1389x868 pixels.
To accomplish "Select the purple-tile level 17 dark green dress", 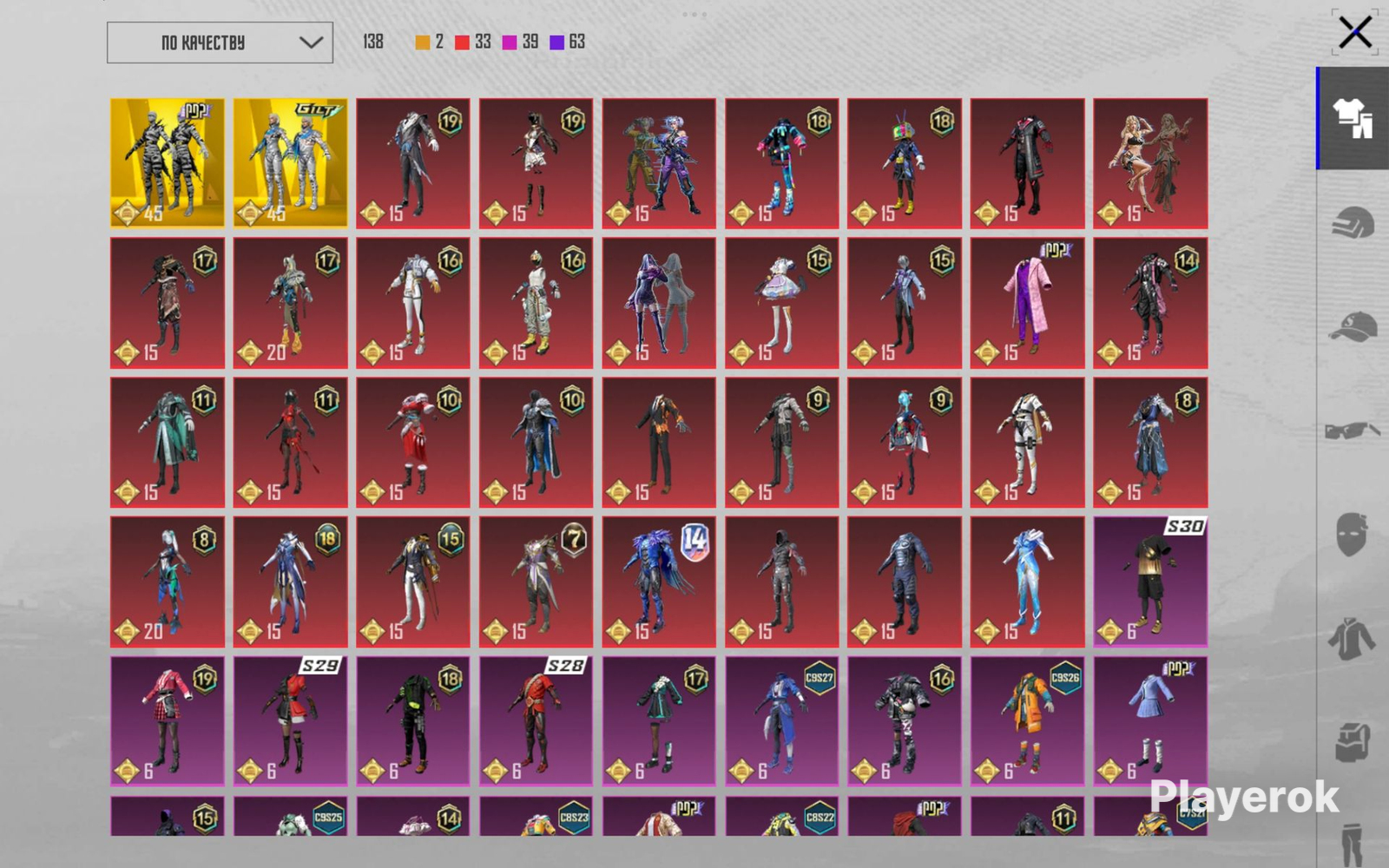I will (659, 721).
